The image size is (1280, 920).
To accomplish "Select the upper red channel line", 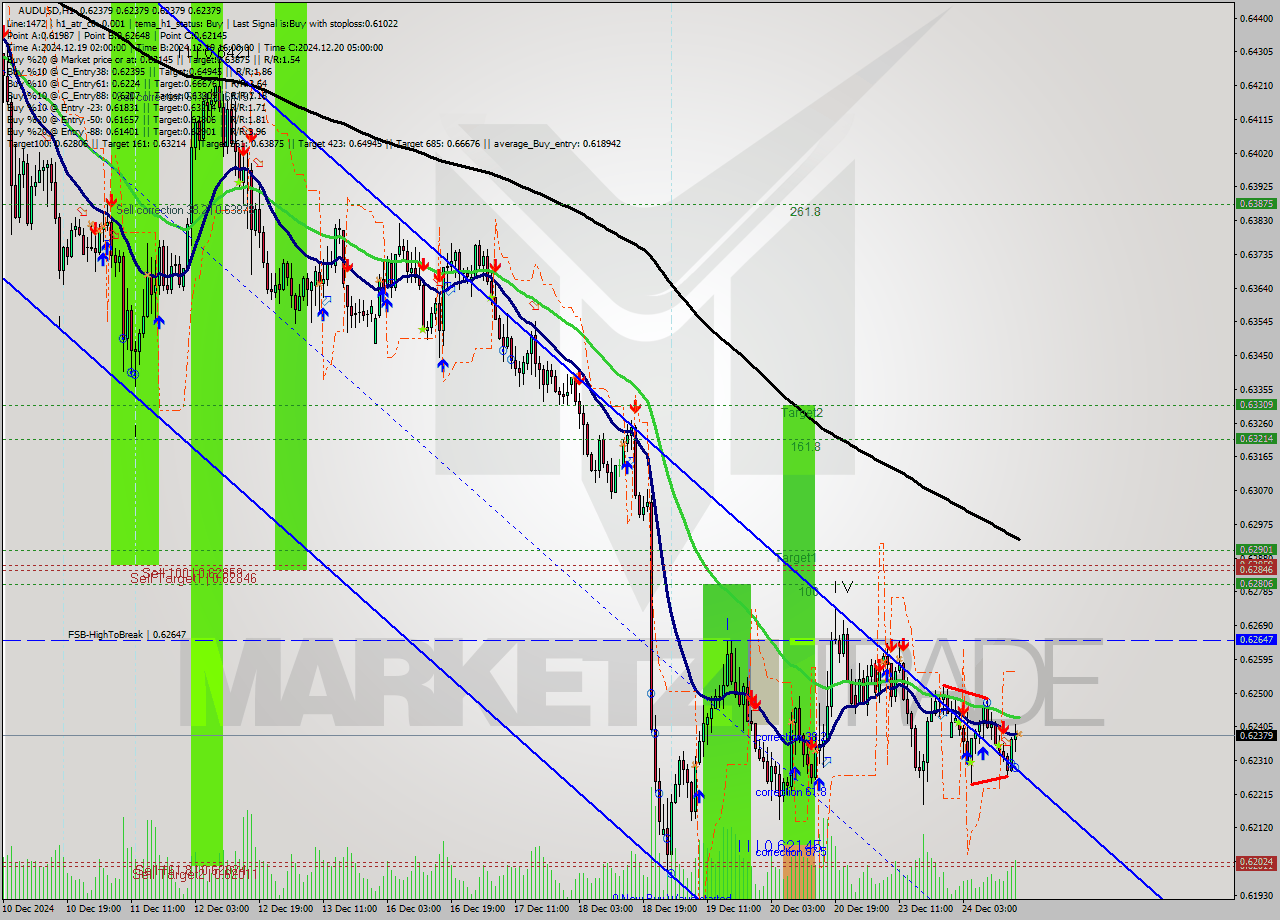I will click(966, 692).
